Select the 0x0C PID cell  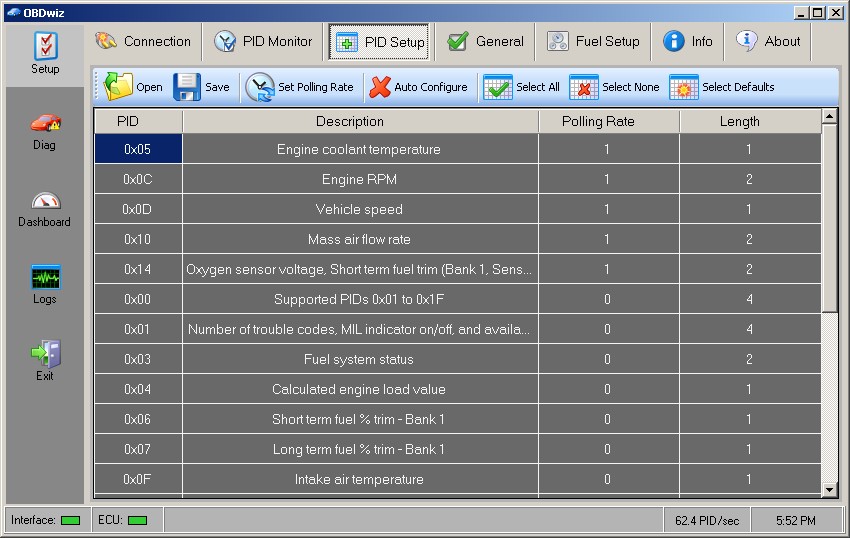(x=138, y=179)
